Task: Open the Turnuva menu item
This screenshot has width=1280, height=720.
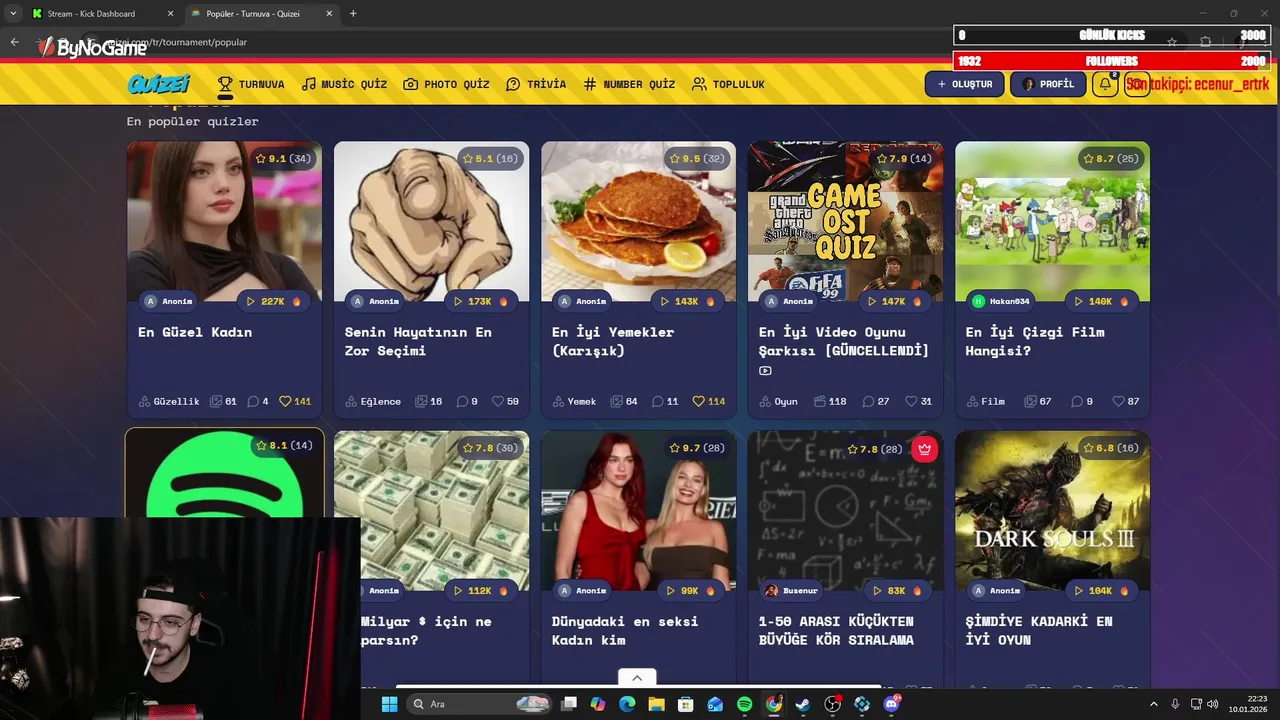Action: (x=251, y=84)
